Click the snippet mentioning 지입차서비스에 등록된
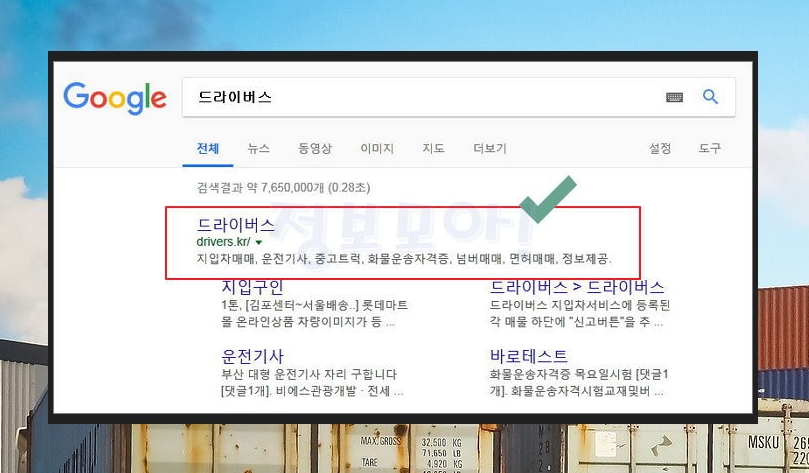809x473 pixels. point(579,313)
